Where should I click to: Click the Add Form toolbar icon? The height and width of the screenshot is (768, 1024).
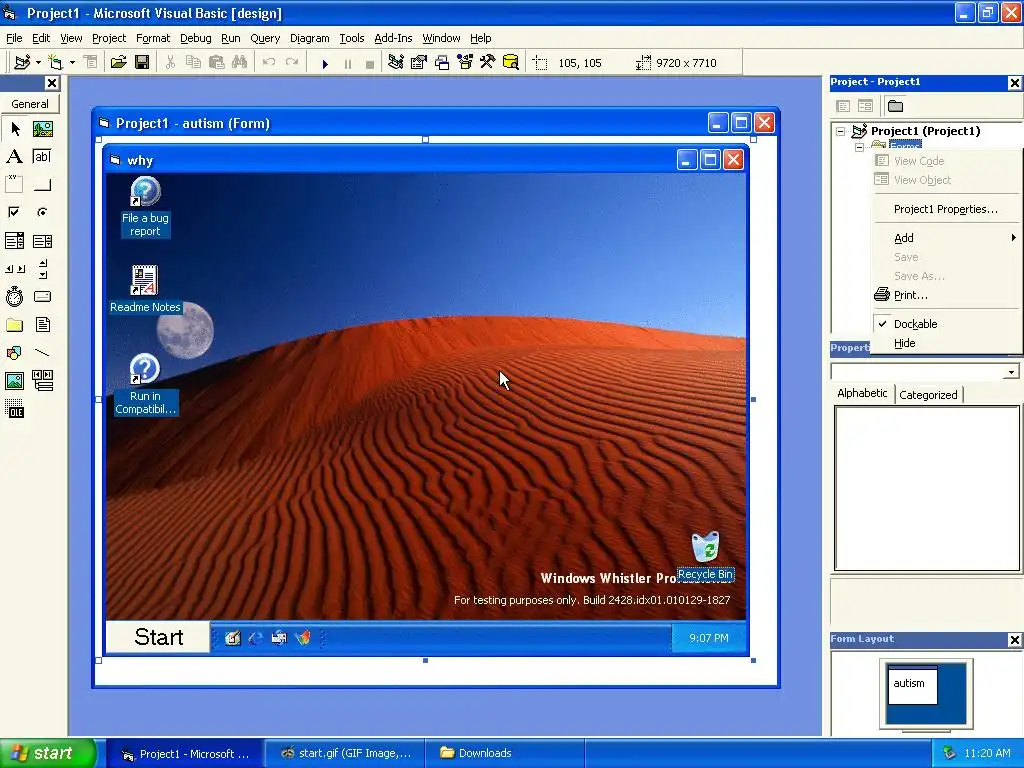(56, 63)
